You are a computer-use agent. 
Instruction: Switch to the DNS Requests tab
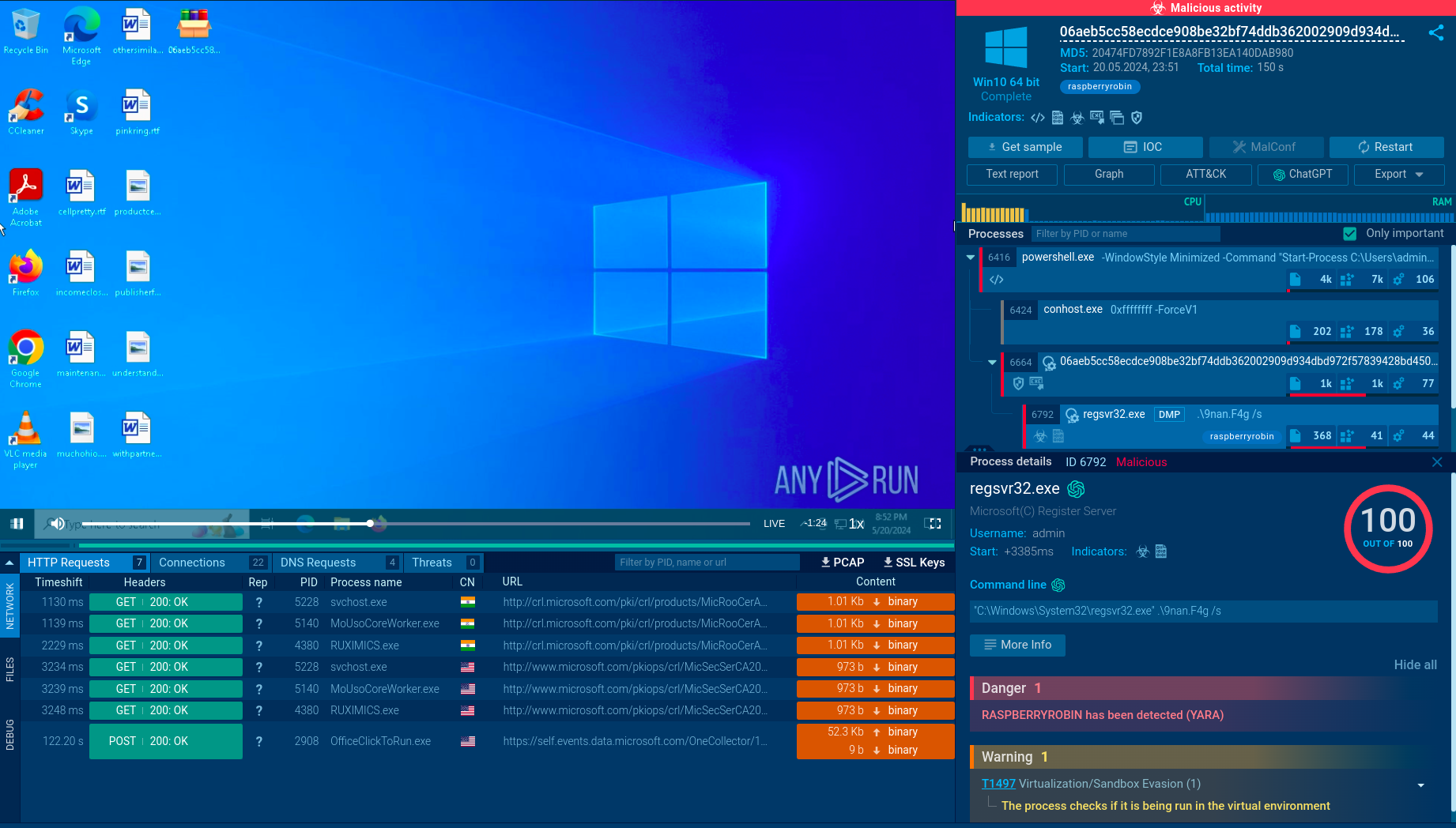click(x=318, y=563)
